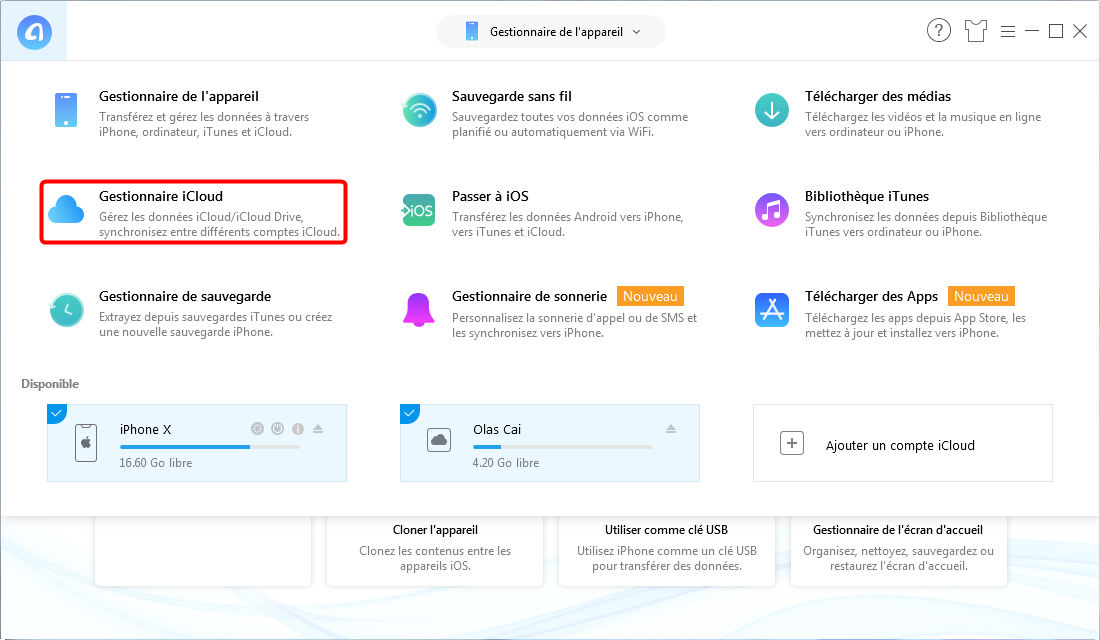Click Ajouter un compte iCloud
The image size is (1100, 640).
tap(902, 444)
